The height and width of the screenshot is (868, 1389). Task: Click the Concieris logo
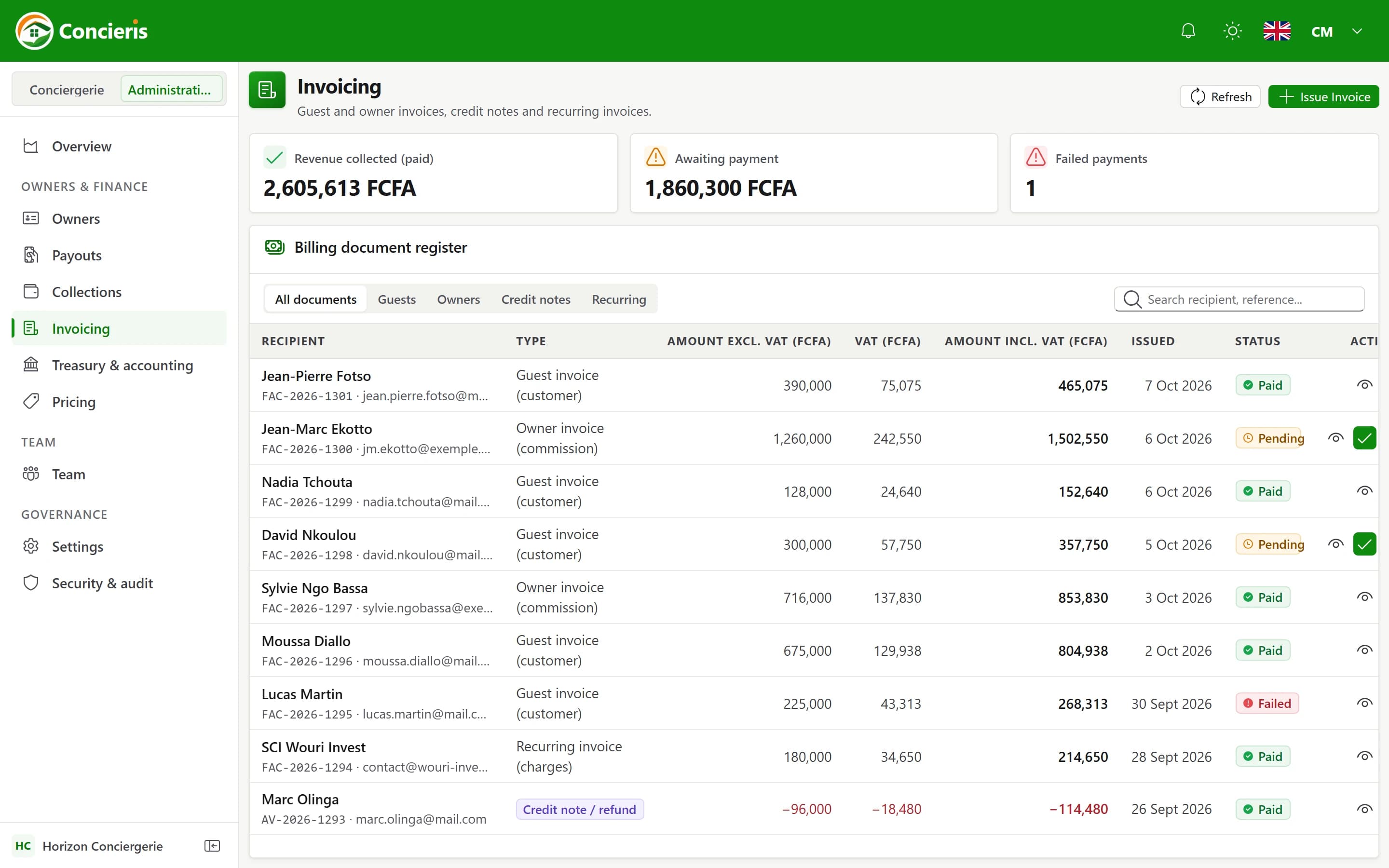[x=82, y=31]
